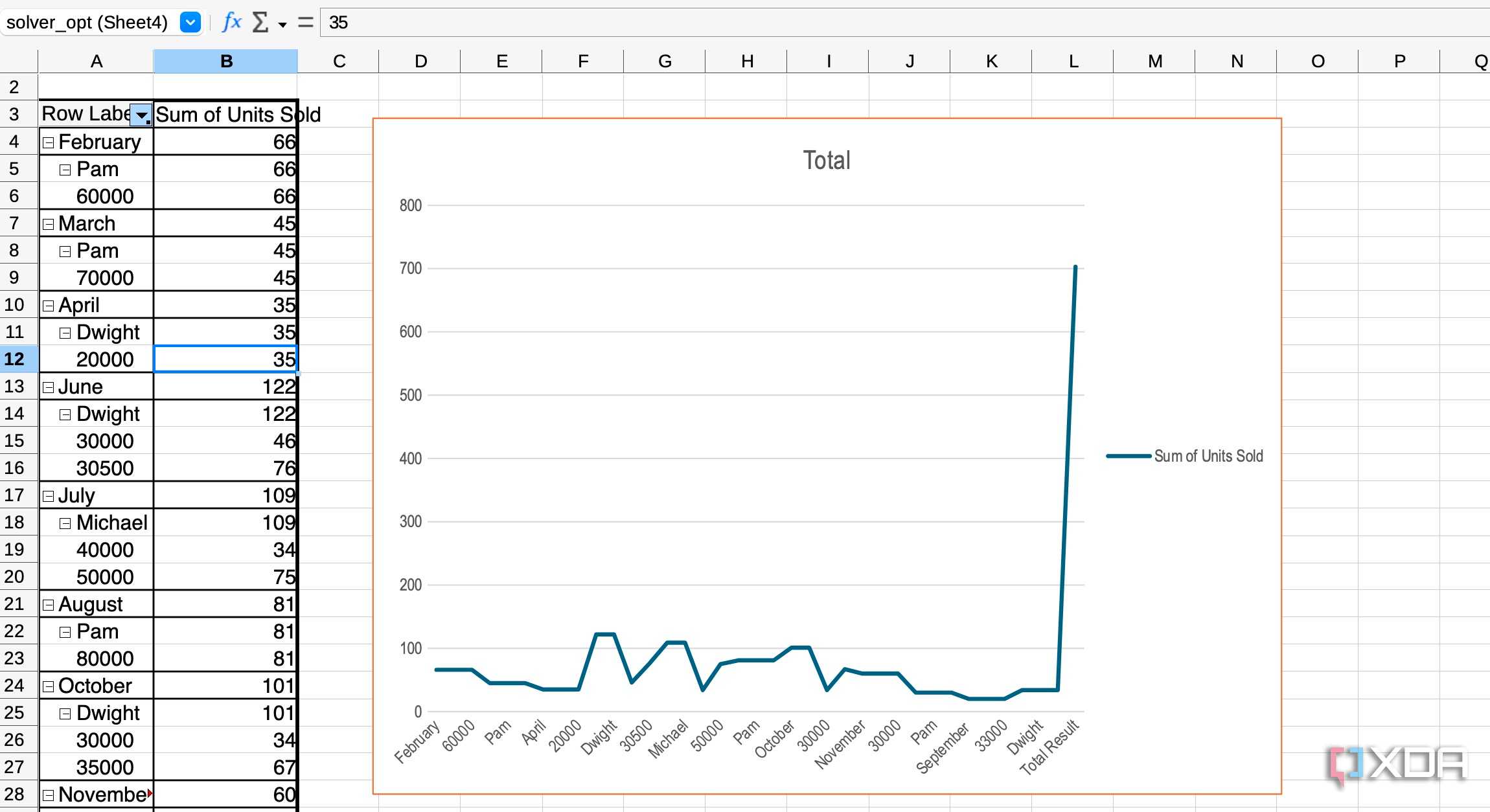Select cell with value 35000
The width and height of the screenshot is (1490, 812).
tap(96, 767)
